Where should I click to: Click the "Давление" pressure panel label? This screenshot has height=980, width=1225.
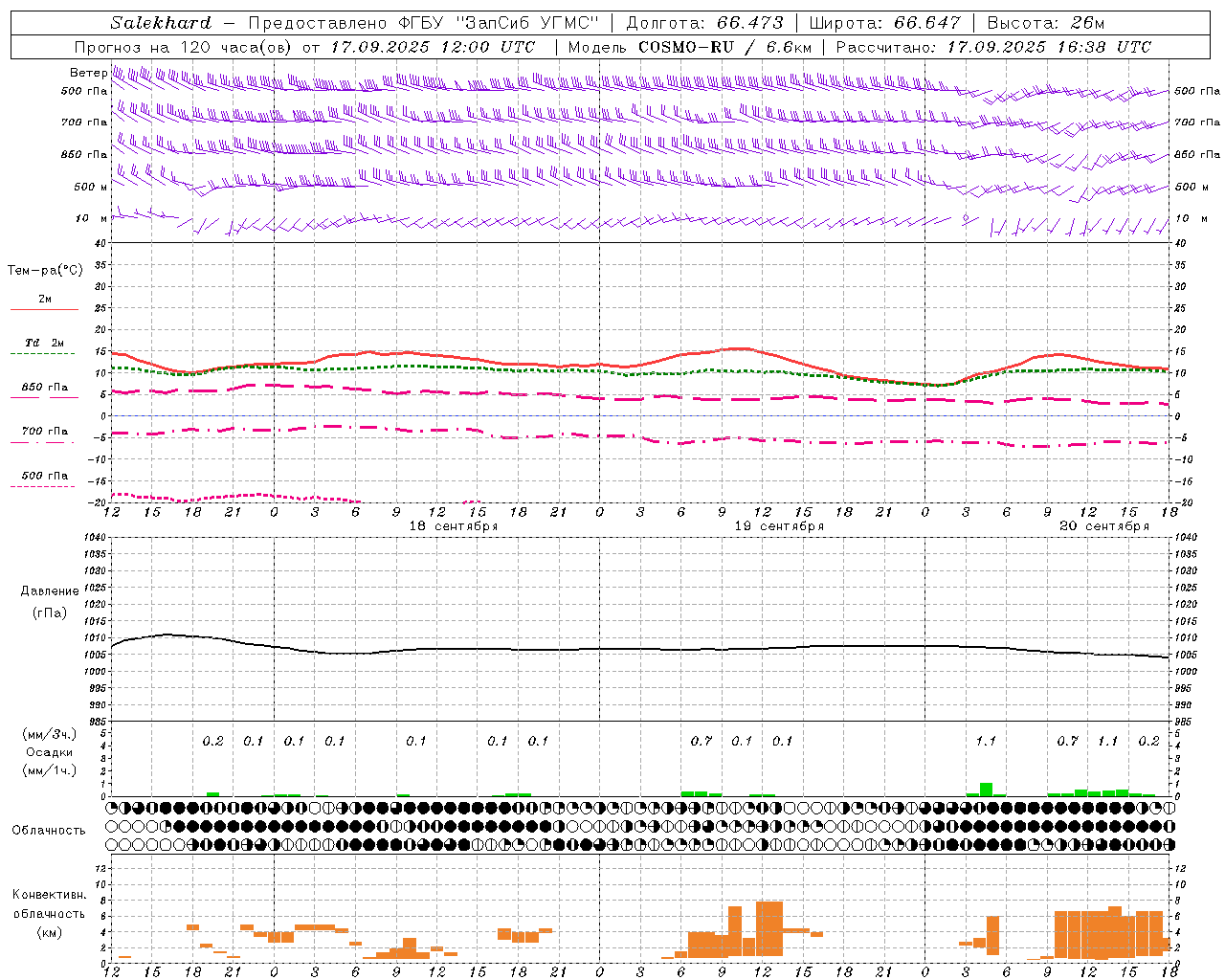(50, 591)
